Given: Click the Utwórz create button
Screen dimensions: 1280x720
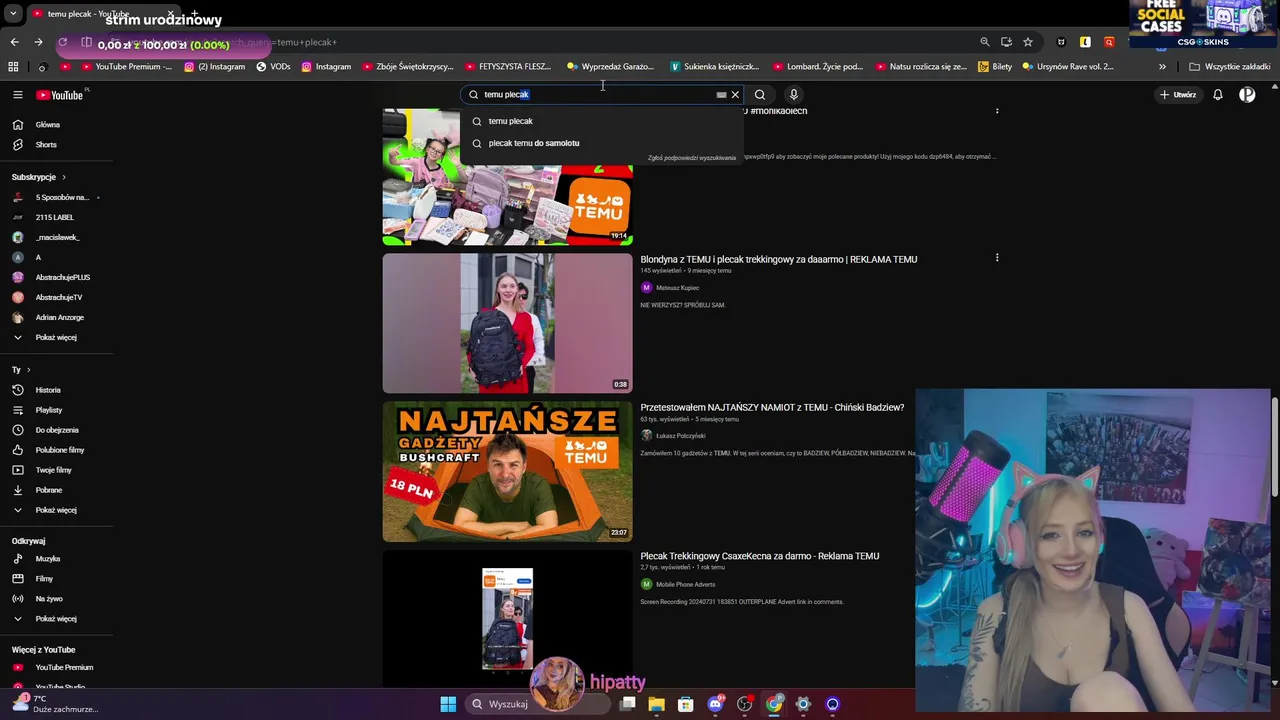Looking at the screenshot, I should pos(1178,95).
